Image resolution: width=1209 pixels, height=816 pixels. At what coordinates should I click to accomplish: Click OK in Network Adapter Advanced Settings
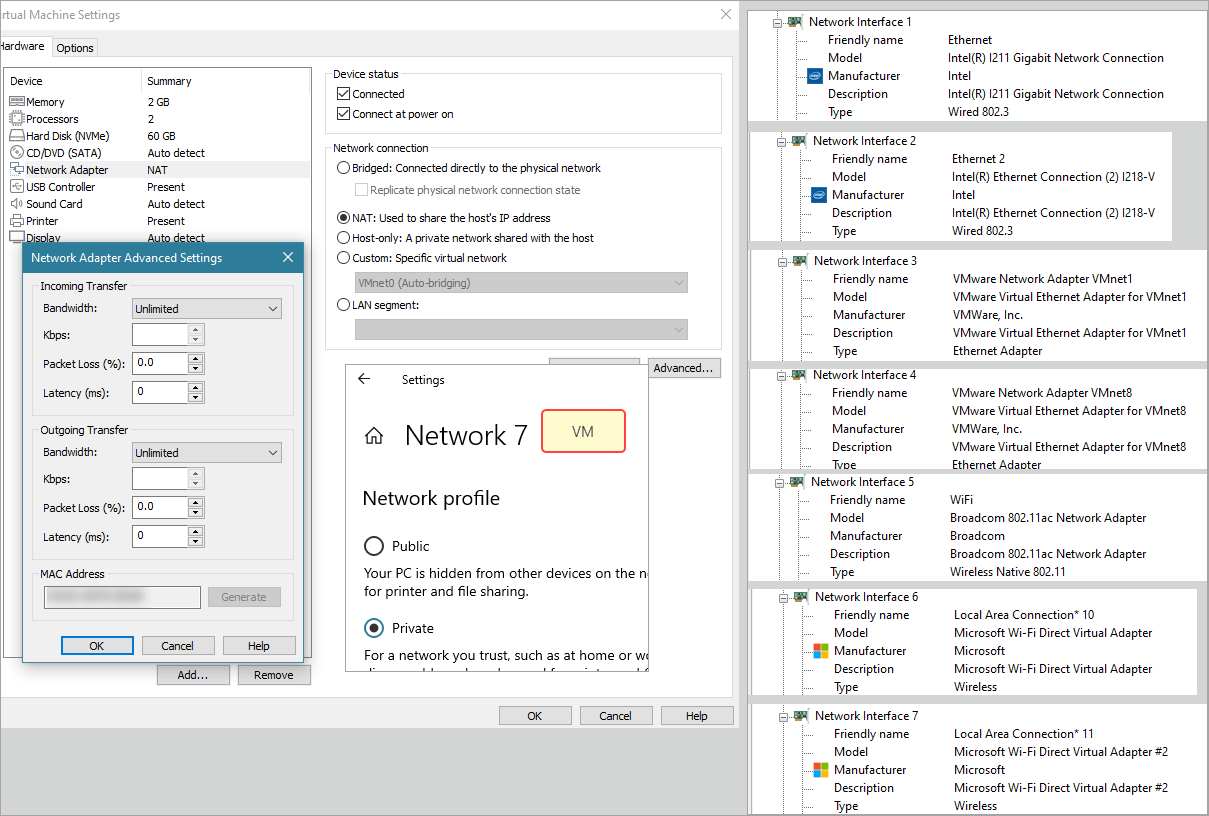click(97, 646)
